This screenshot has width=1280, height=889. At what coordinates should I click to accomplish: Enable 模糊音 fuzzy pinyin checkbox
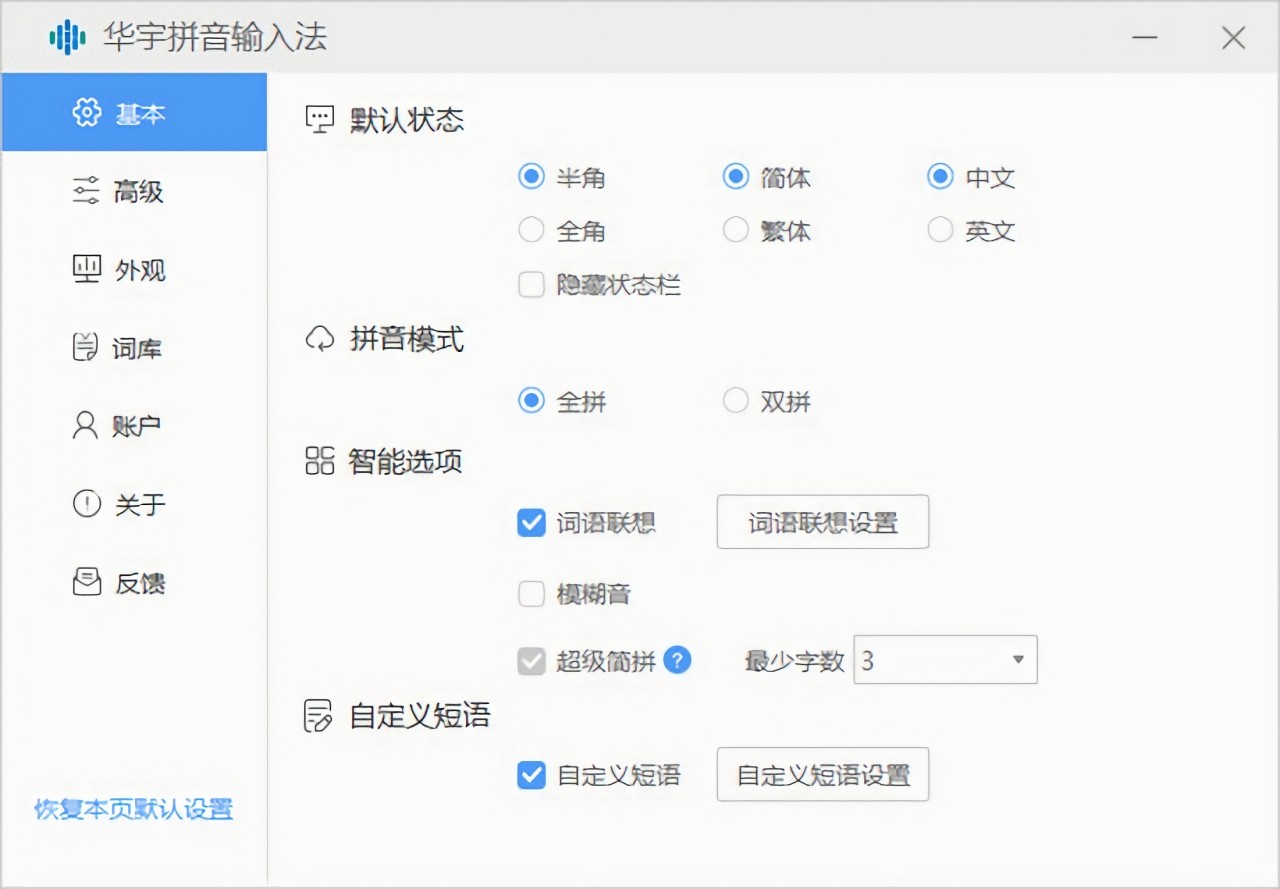click(x=531, y=593)
